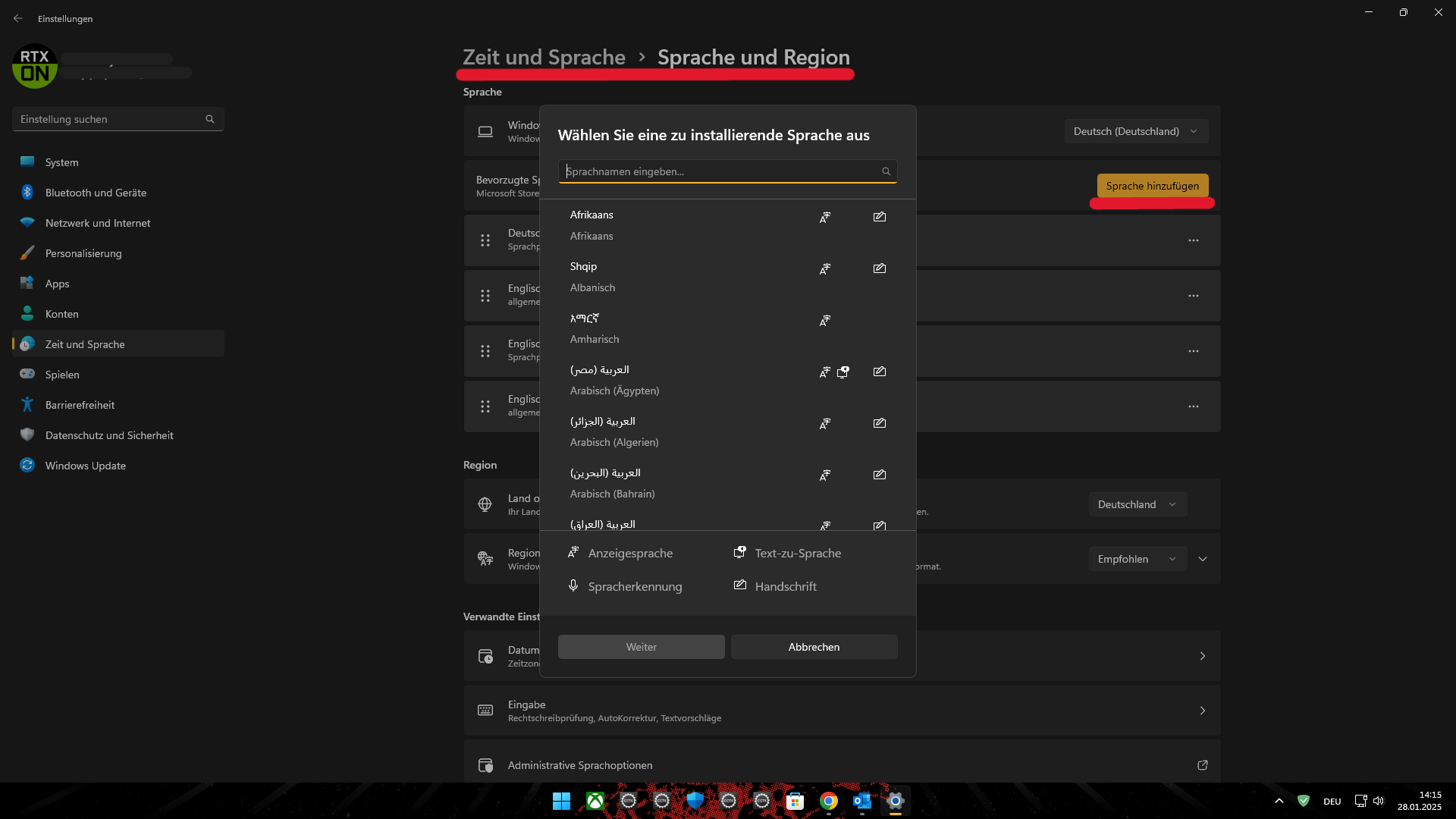
Task: Open more options for the last Englisch row
Action: [1194, 406]
